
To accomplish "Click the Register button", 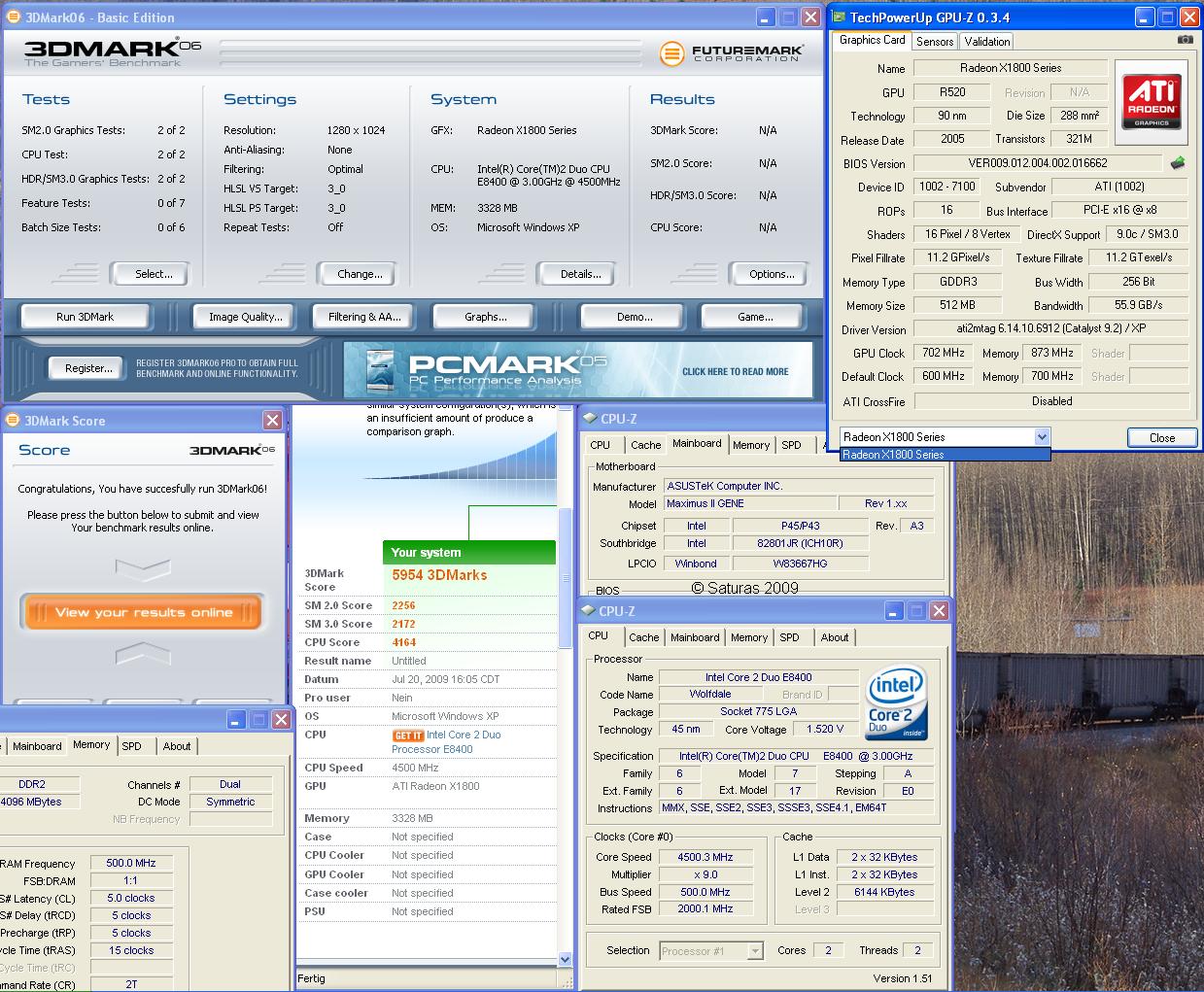I will click(88, 368).
